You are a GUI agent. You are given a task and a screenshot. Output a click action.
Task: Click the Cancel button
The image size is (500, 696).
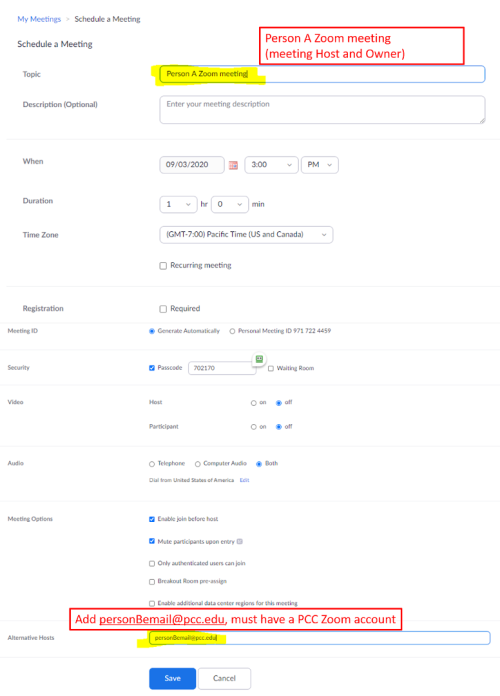click(x=224, y=678)
